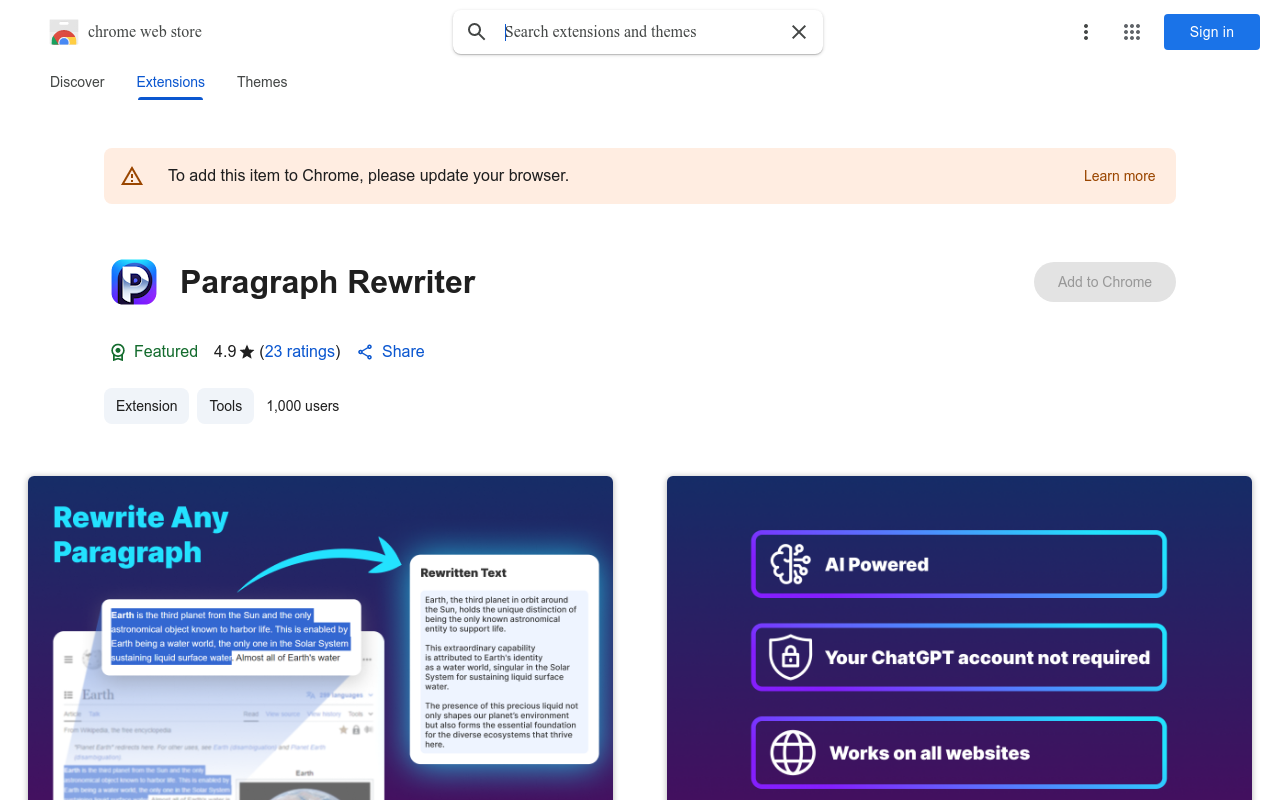Click the Chrome Web Store logo
Image resolution: width=1280 pixels, height=800 pixels.
[64, 32]
